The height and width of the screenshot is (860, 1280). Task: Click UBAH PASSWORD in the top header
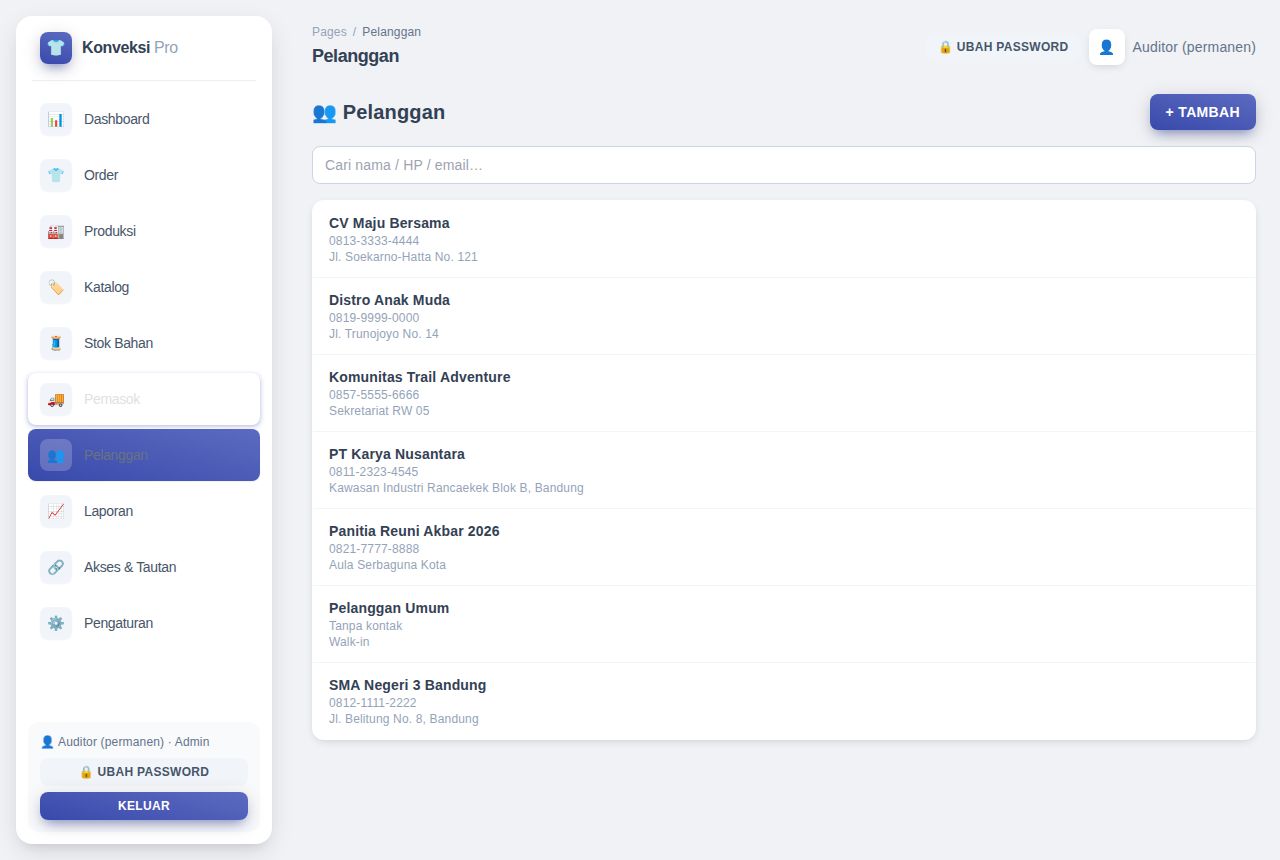coord(1003,47)
